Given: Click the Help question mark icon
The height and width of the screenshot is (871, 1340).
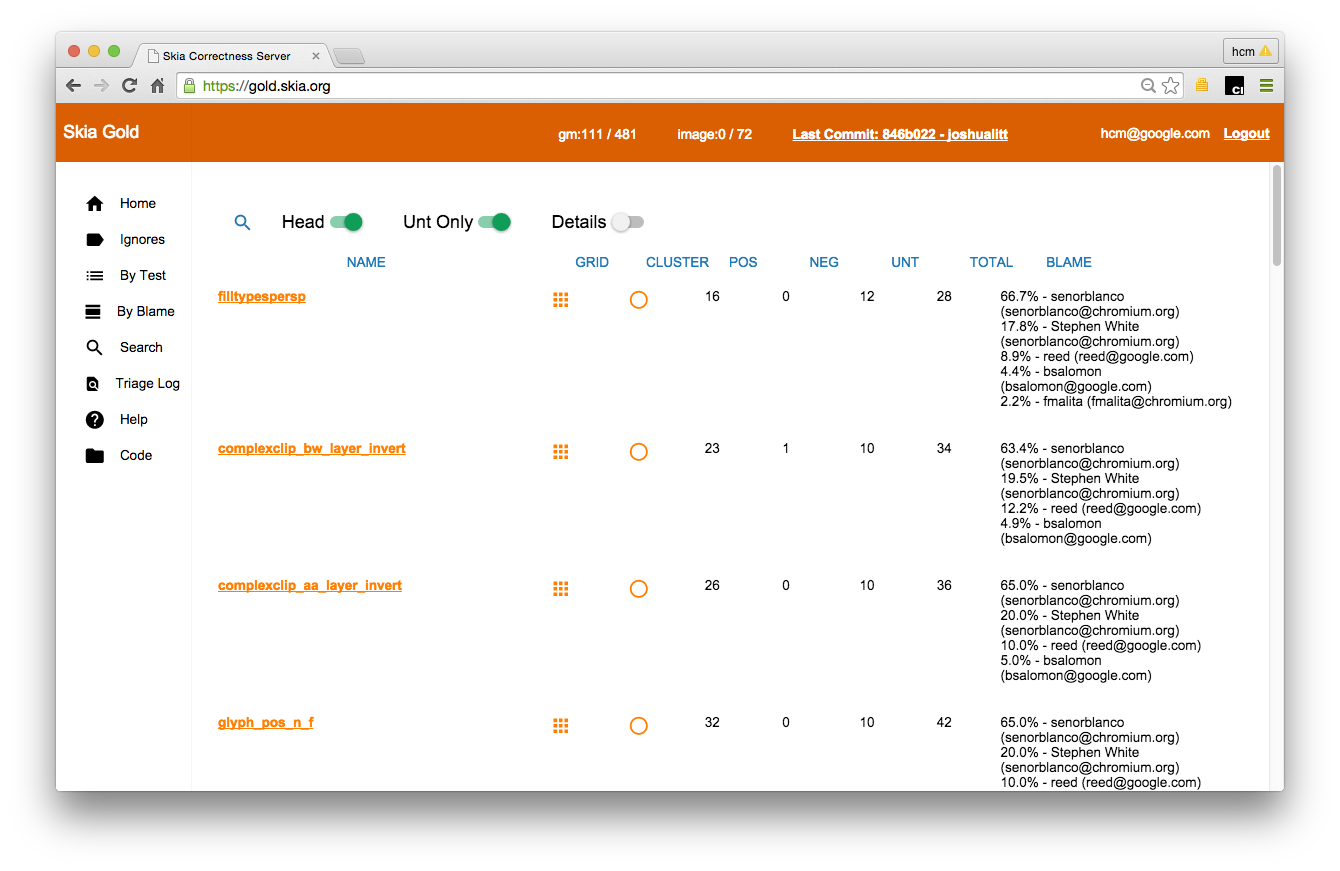Looking at the screenshot, I should (x=95, y=420).
